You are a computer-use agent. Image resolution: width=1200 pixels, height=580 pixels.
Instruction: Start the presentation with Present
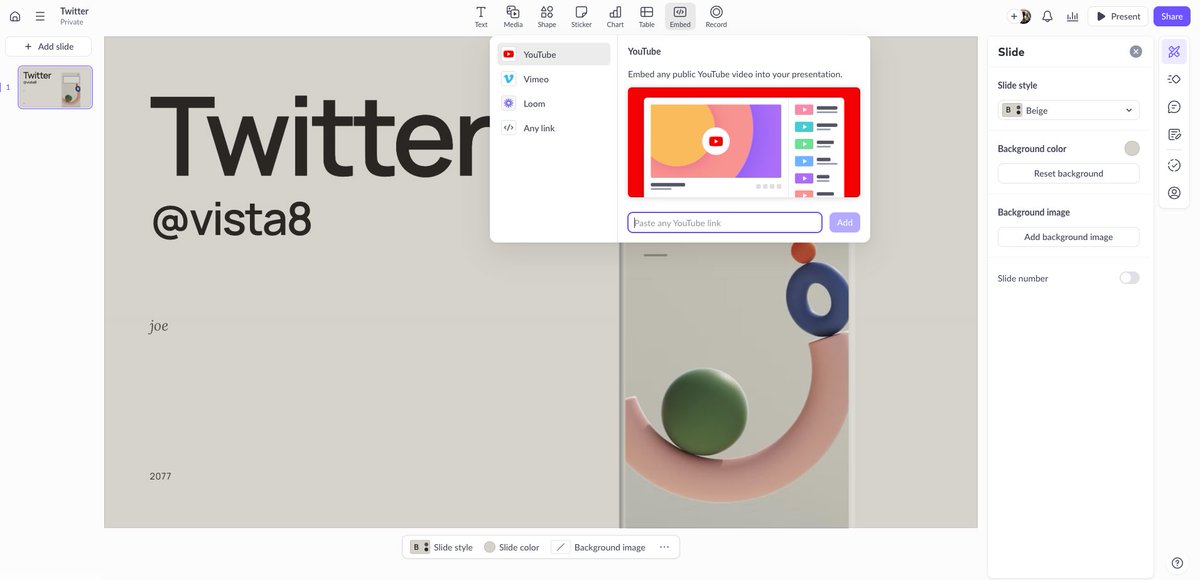tap(1118, 16)
